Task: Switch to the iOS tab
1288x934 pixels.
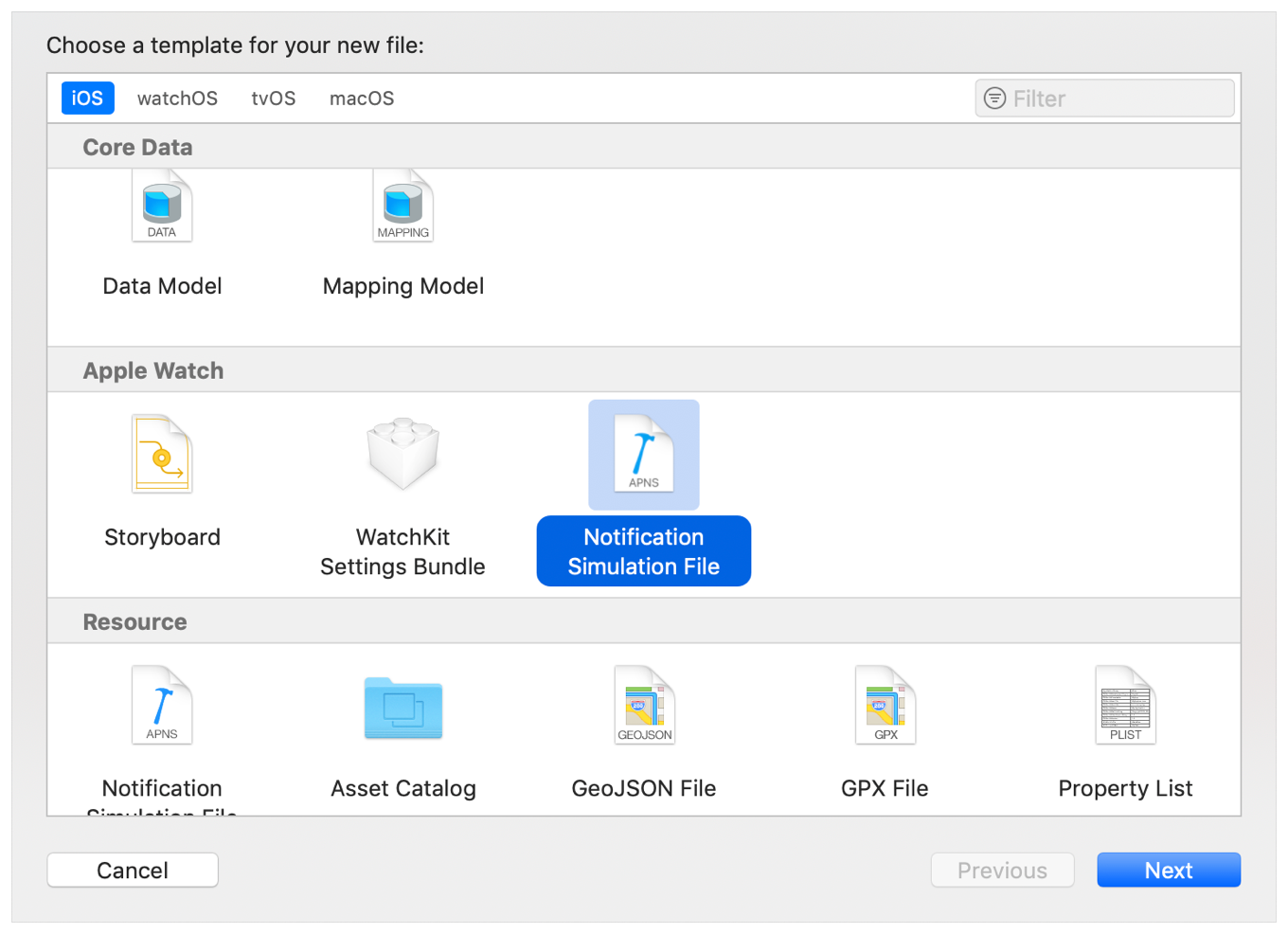Action: click(x=88, y=99)
